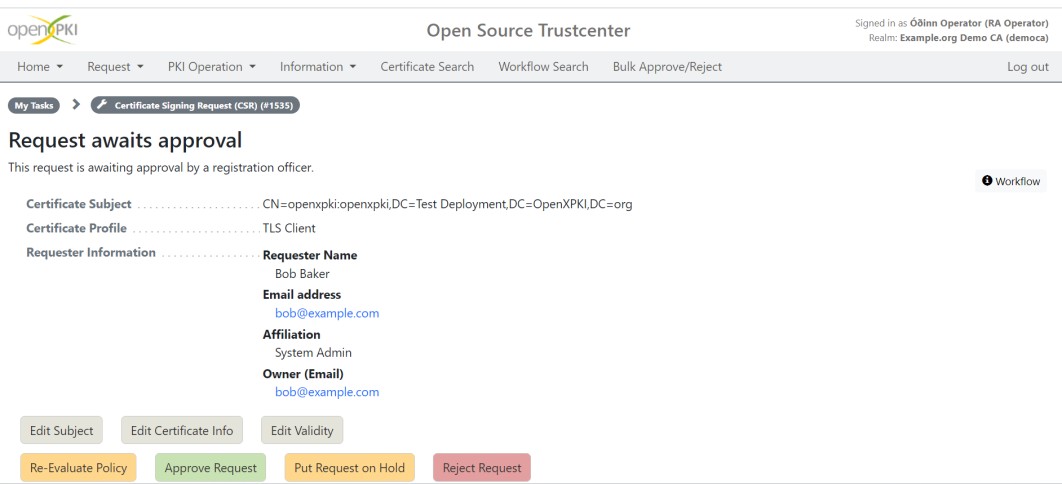The width and height of the screenshot is (1062, 484).
Task: Click the wrench icon in CSR breadcrumb
Action: coord(102,105)
